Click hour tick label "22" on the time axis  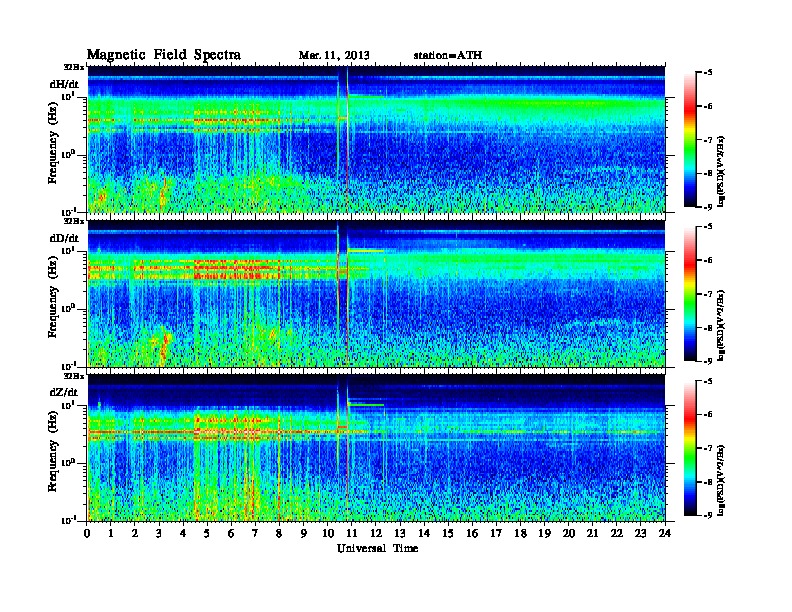[616, 533]
